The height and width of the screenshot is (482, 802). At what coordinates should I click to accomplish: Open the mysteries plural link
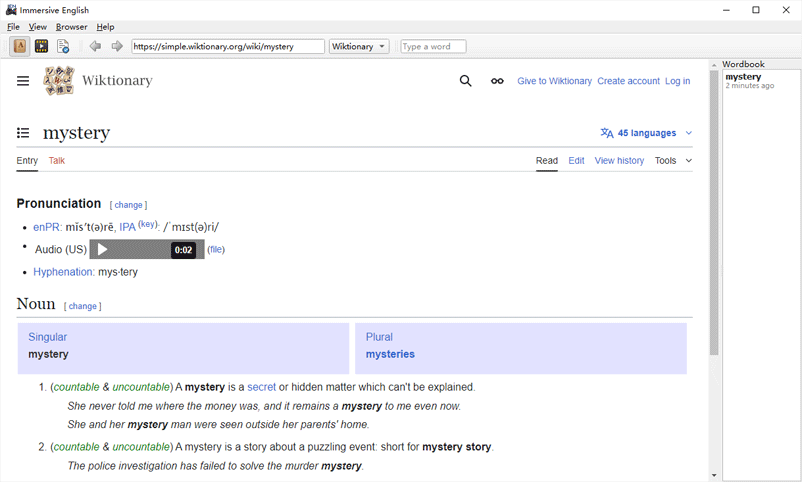click(x=390, y=354)
